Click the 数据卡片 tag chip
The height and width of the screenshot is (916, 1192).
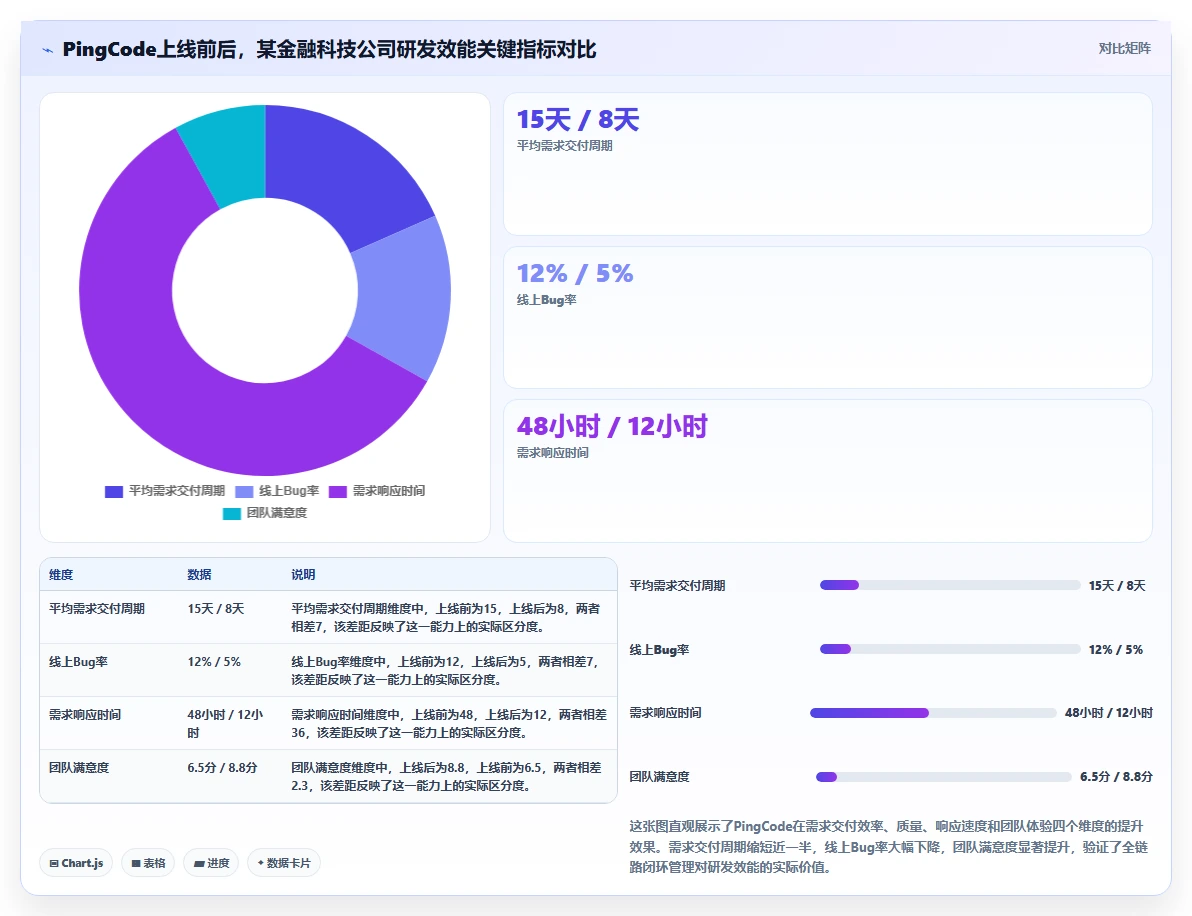pos(284,864)
